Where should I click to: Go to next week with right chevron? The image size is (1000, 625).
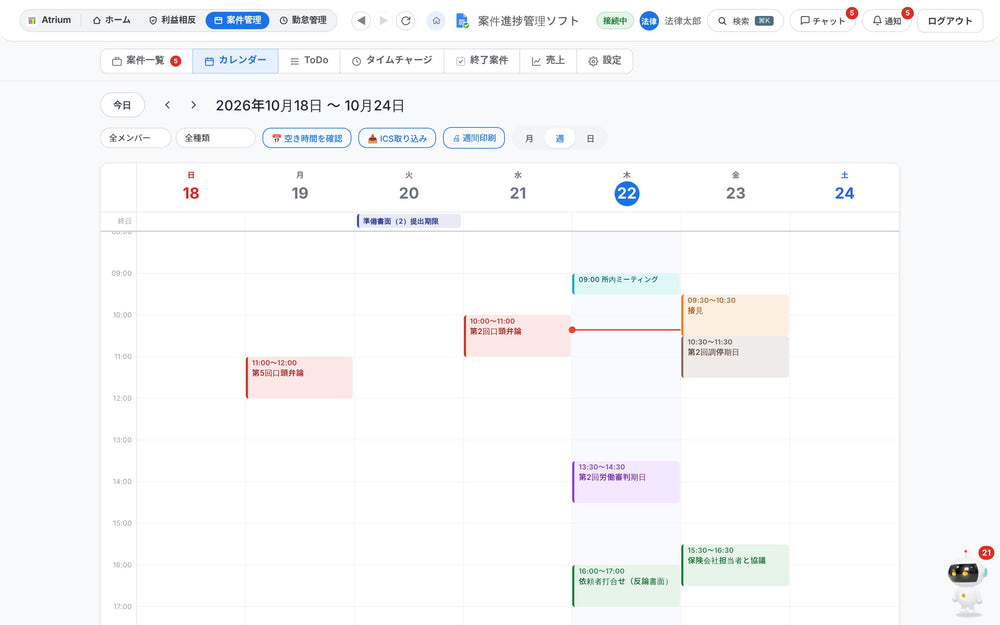click(193, 105)
